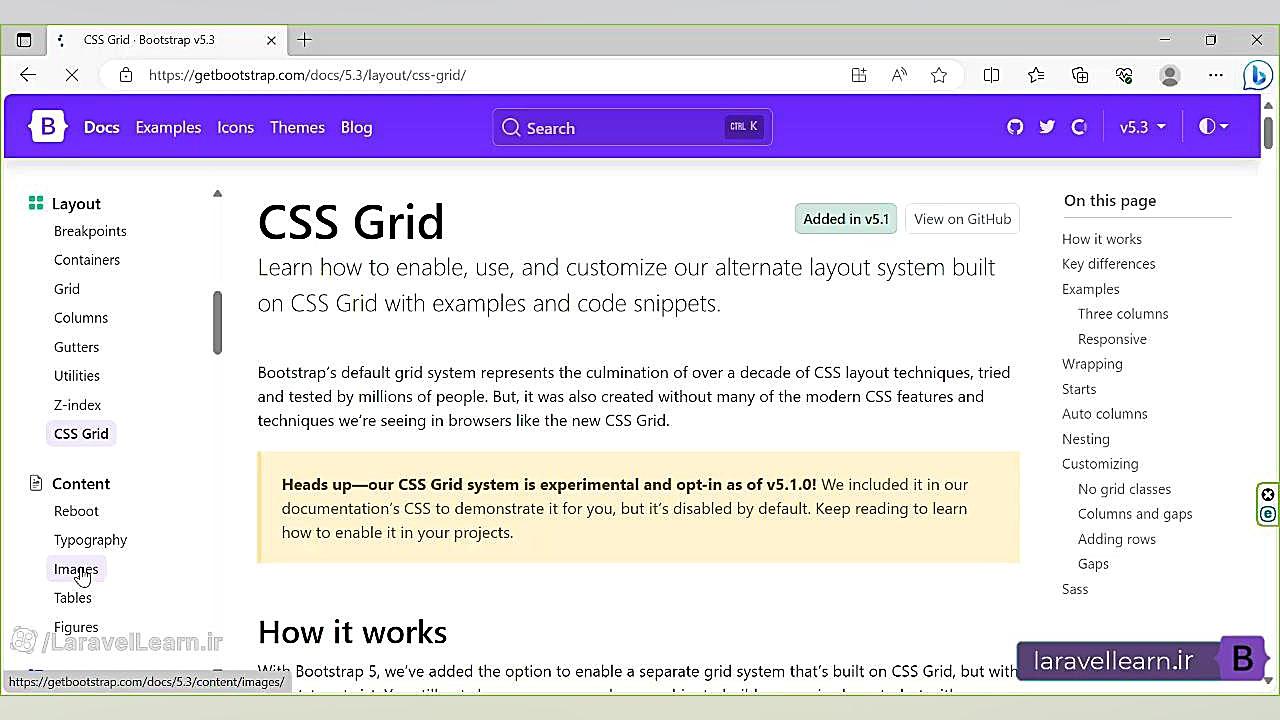Screen dimensions: 1280x720
Task: Add page to favorites star icon
Action: point(939,75)
